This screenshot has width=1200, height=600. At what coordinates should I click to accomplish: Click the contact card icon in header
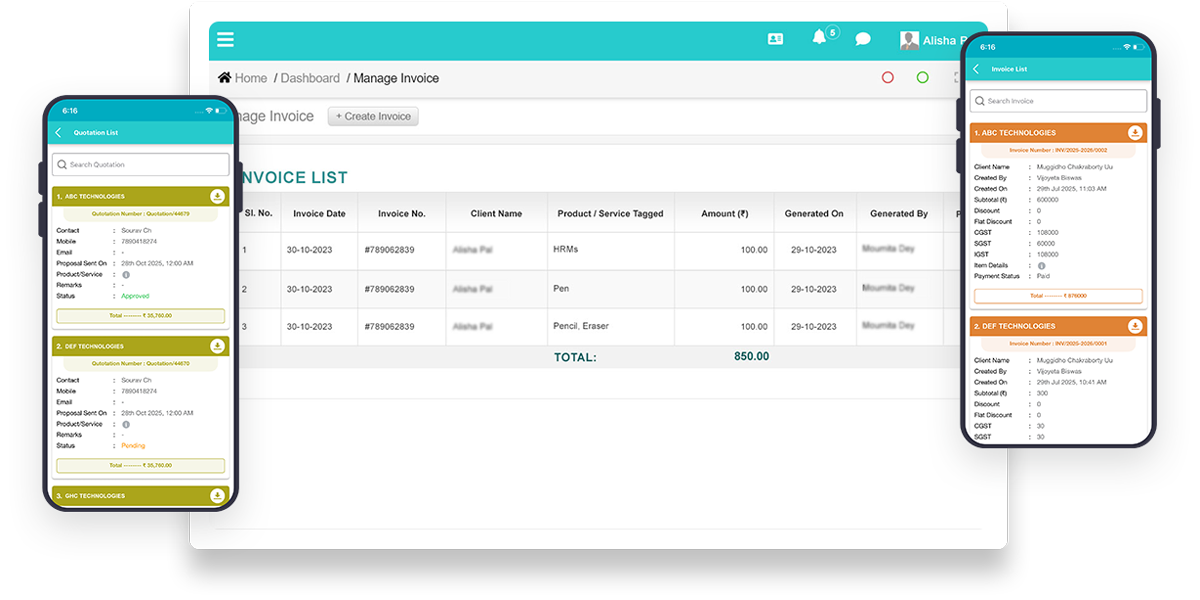pos(775,39)
